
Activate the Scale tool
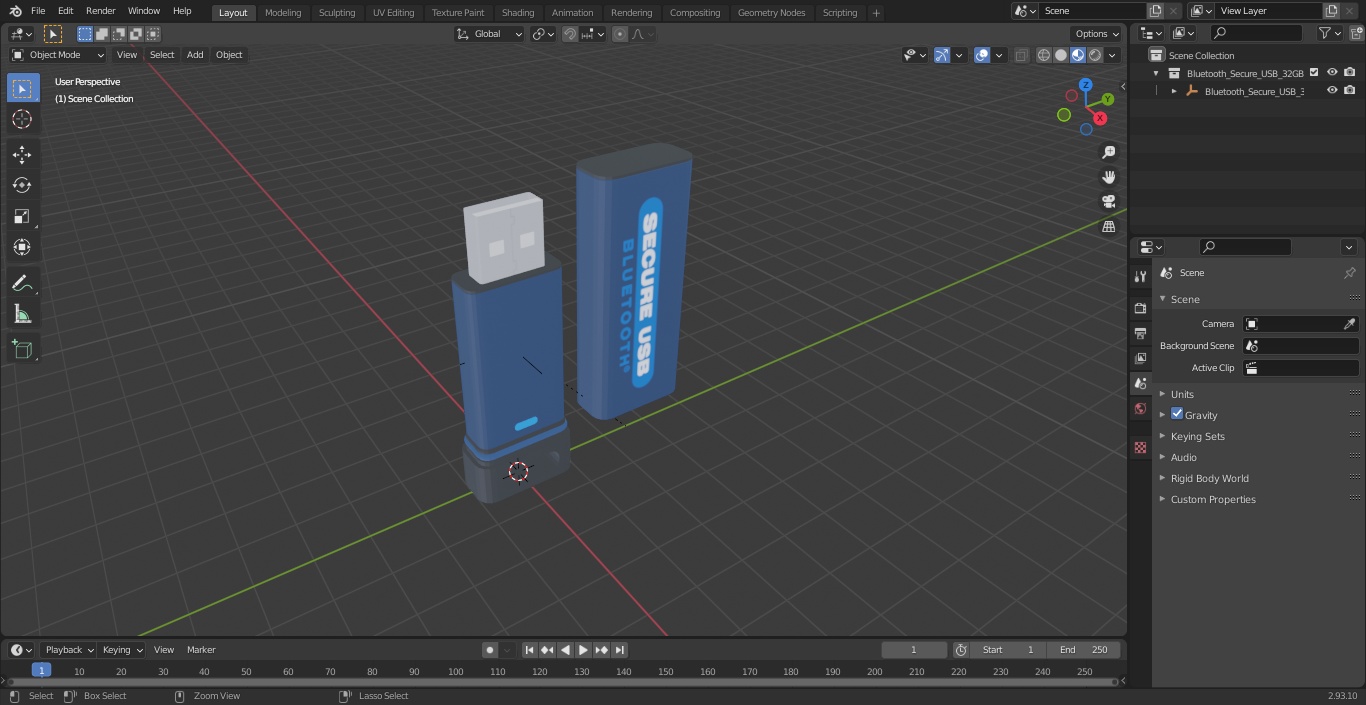click(22, 216)
